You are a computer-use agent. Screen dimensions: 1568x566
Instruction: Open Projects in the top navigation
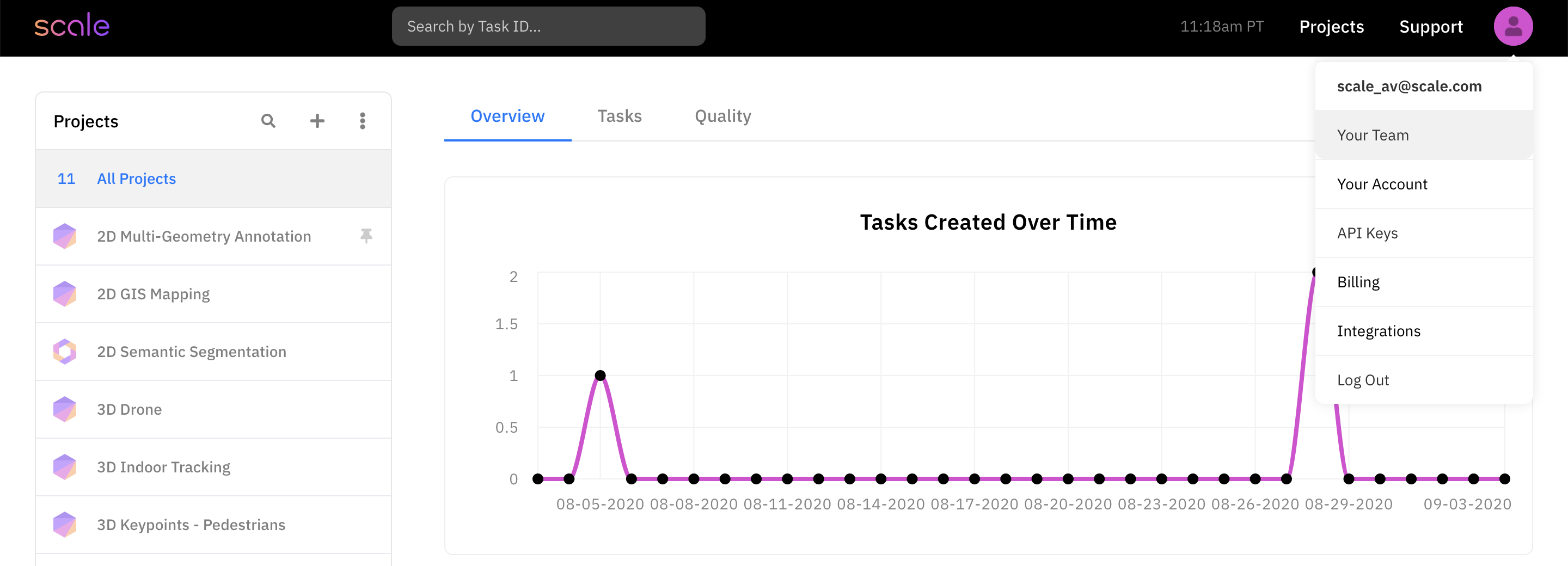point(1331,27)
